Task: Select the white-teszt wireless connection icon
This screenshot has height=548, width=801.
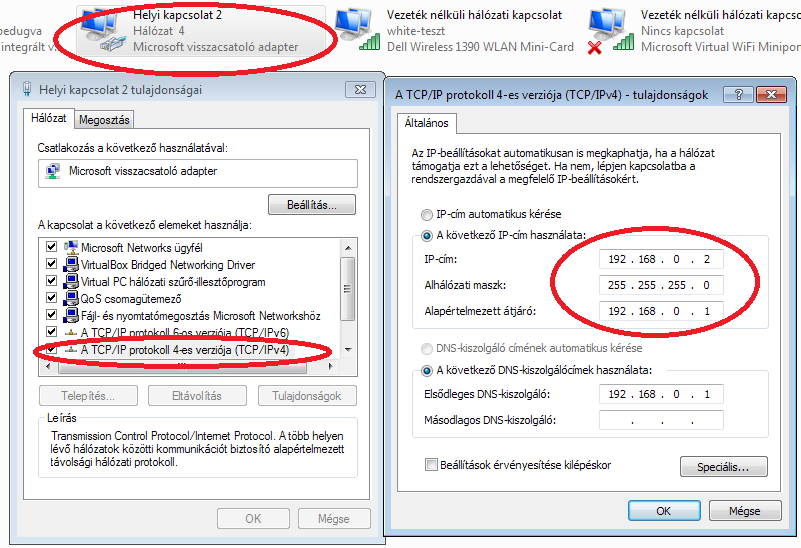Action: [x=357, y=30]
